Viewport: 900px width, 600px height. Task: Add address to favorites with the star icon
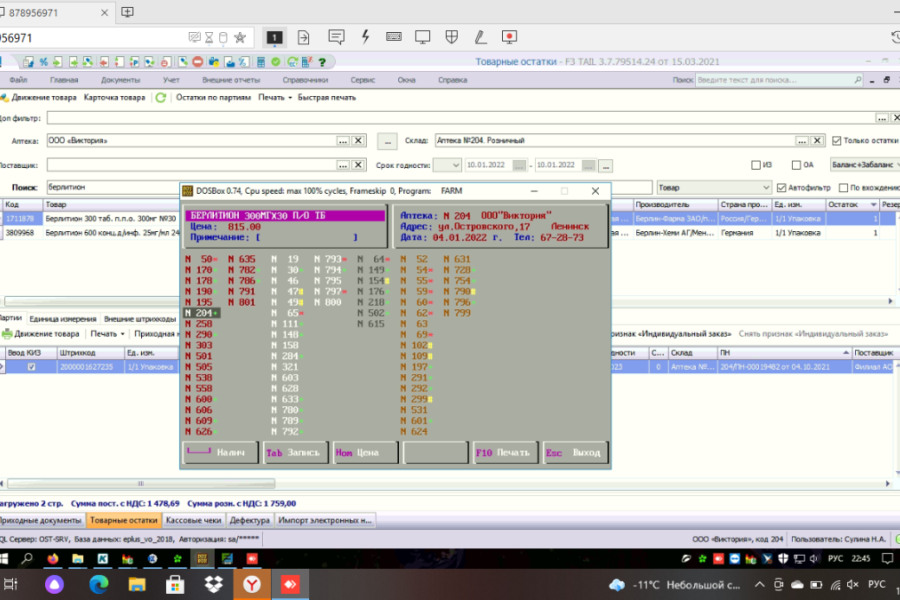pyautogui.click(x=240, y=38)
